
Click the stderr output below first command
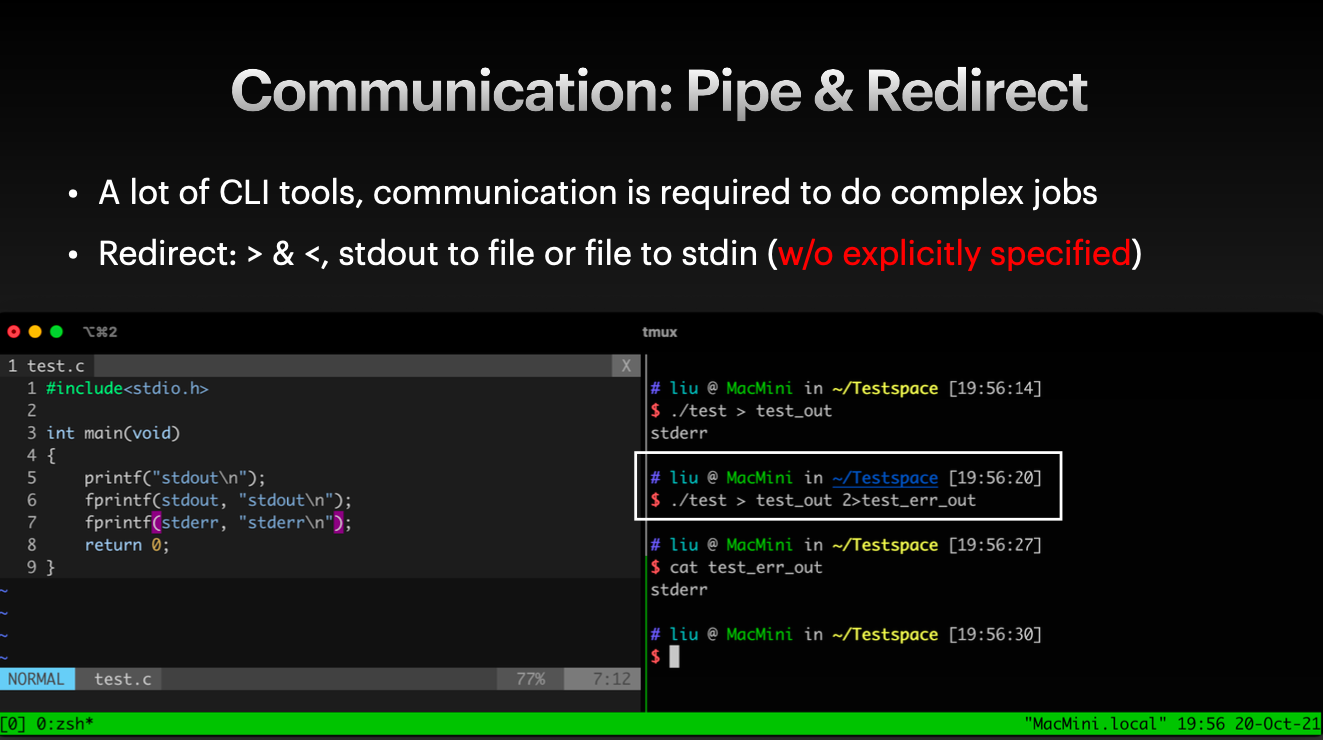[679, 433]
